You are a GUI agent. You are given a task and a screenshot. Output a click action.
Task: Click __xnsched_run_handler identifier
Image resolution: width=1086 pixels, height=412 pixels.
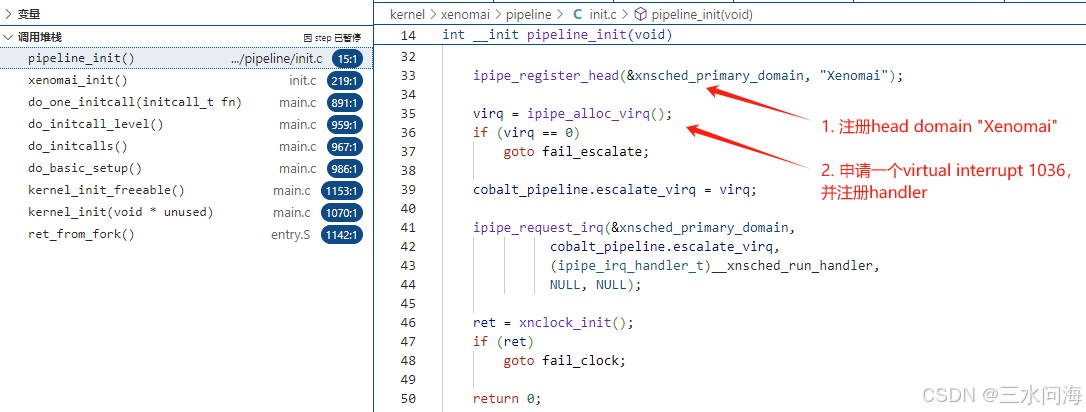coord(792,265)
